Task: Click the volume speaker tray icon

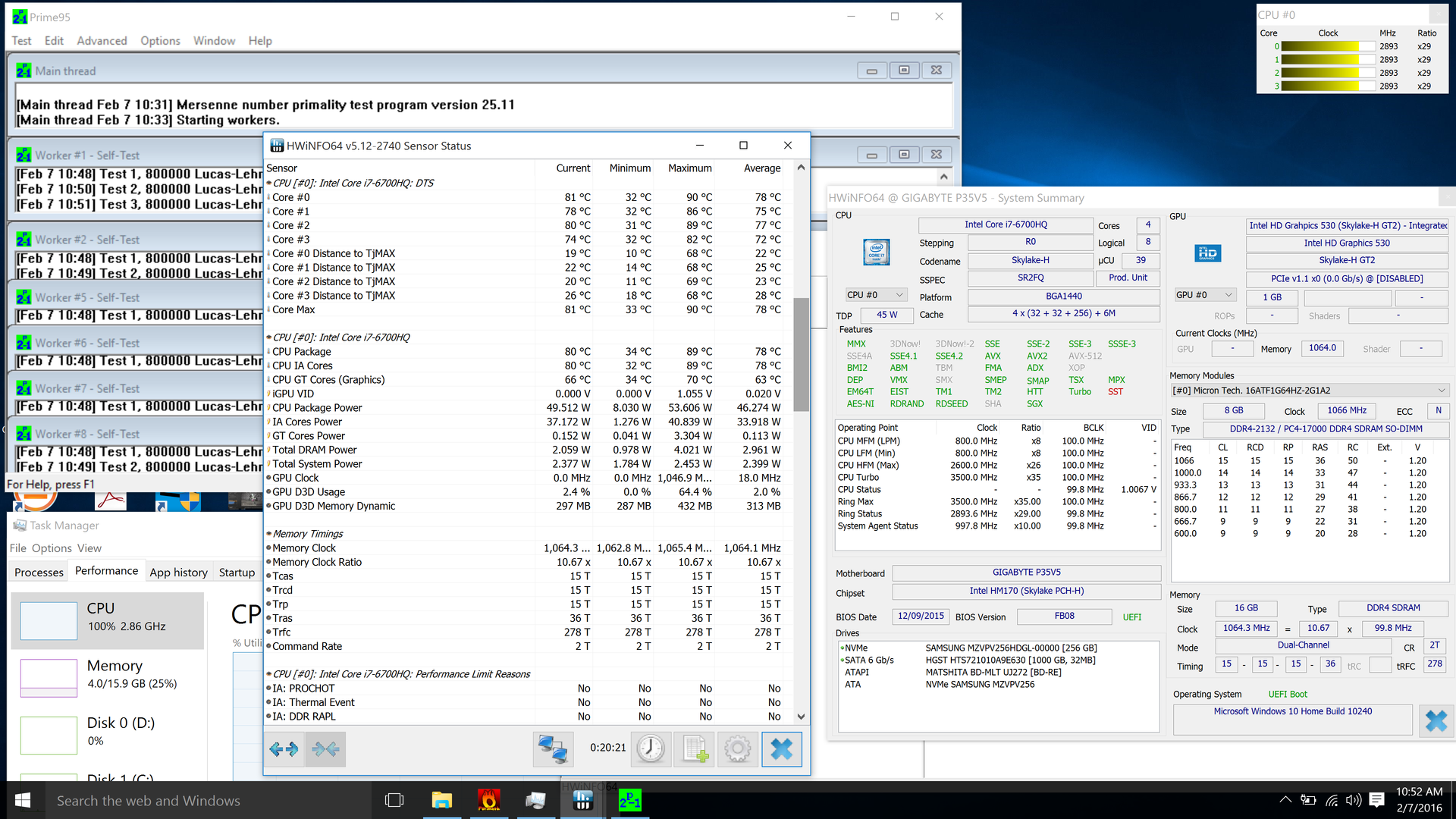Action: pos(1353,800)
